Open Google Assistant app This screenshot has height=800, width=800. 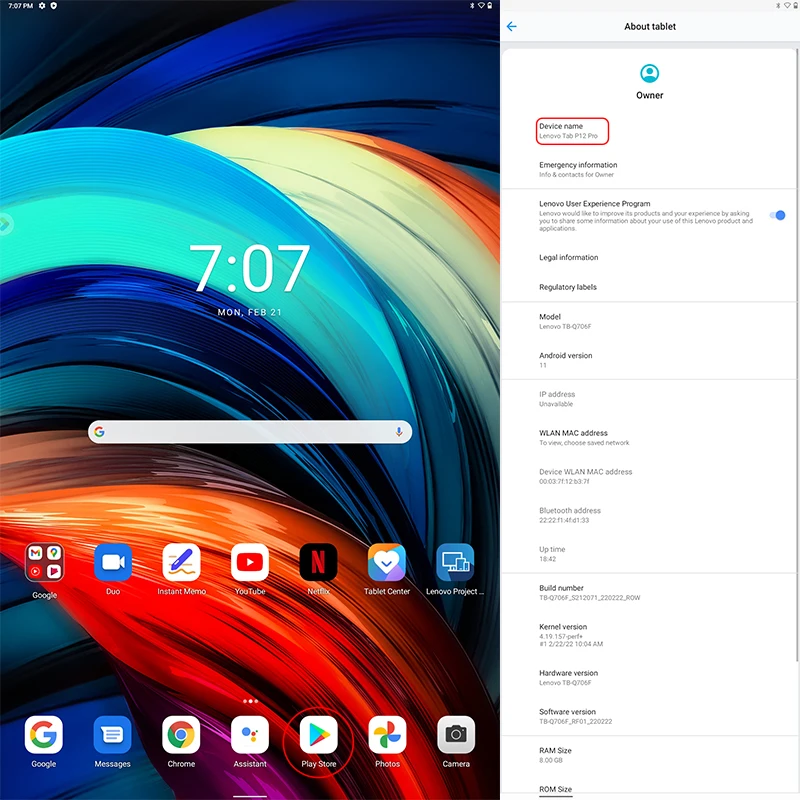[x=249, y=735]
